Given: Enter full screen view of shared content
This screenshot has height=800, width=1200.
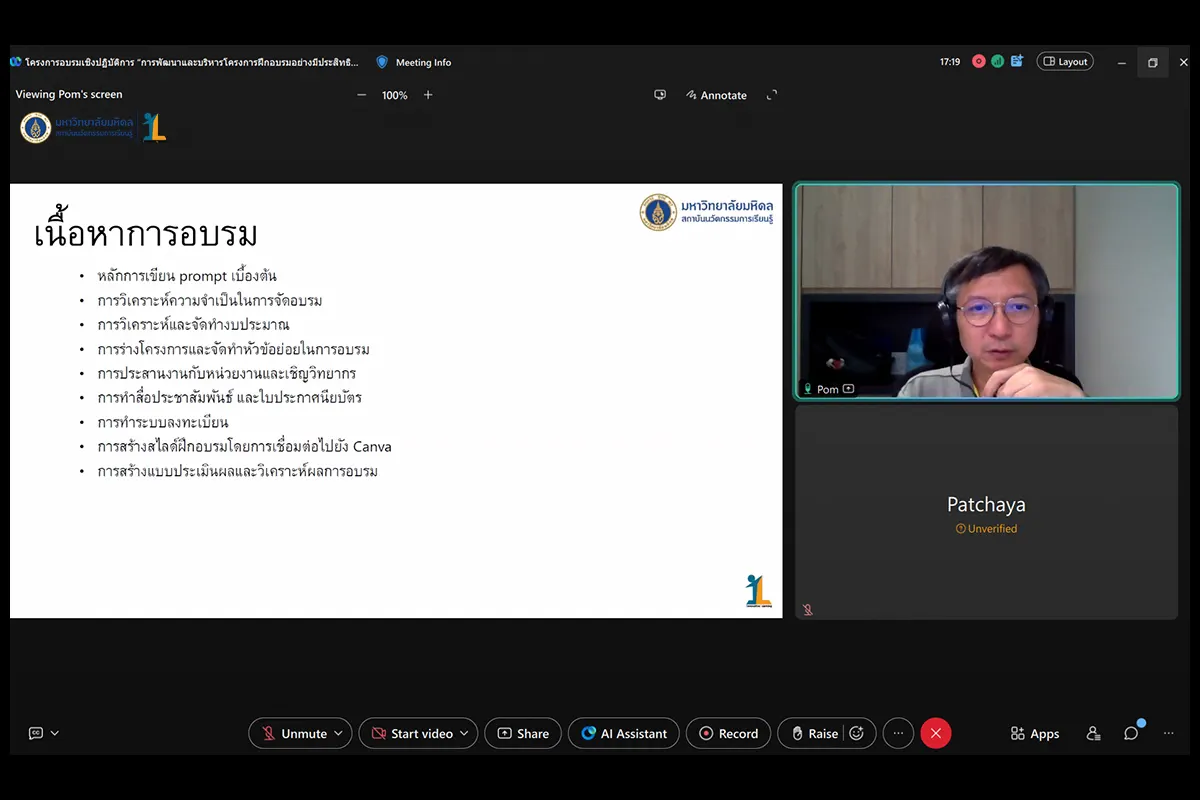Looking at the screenshot, I should click(772, 95).
